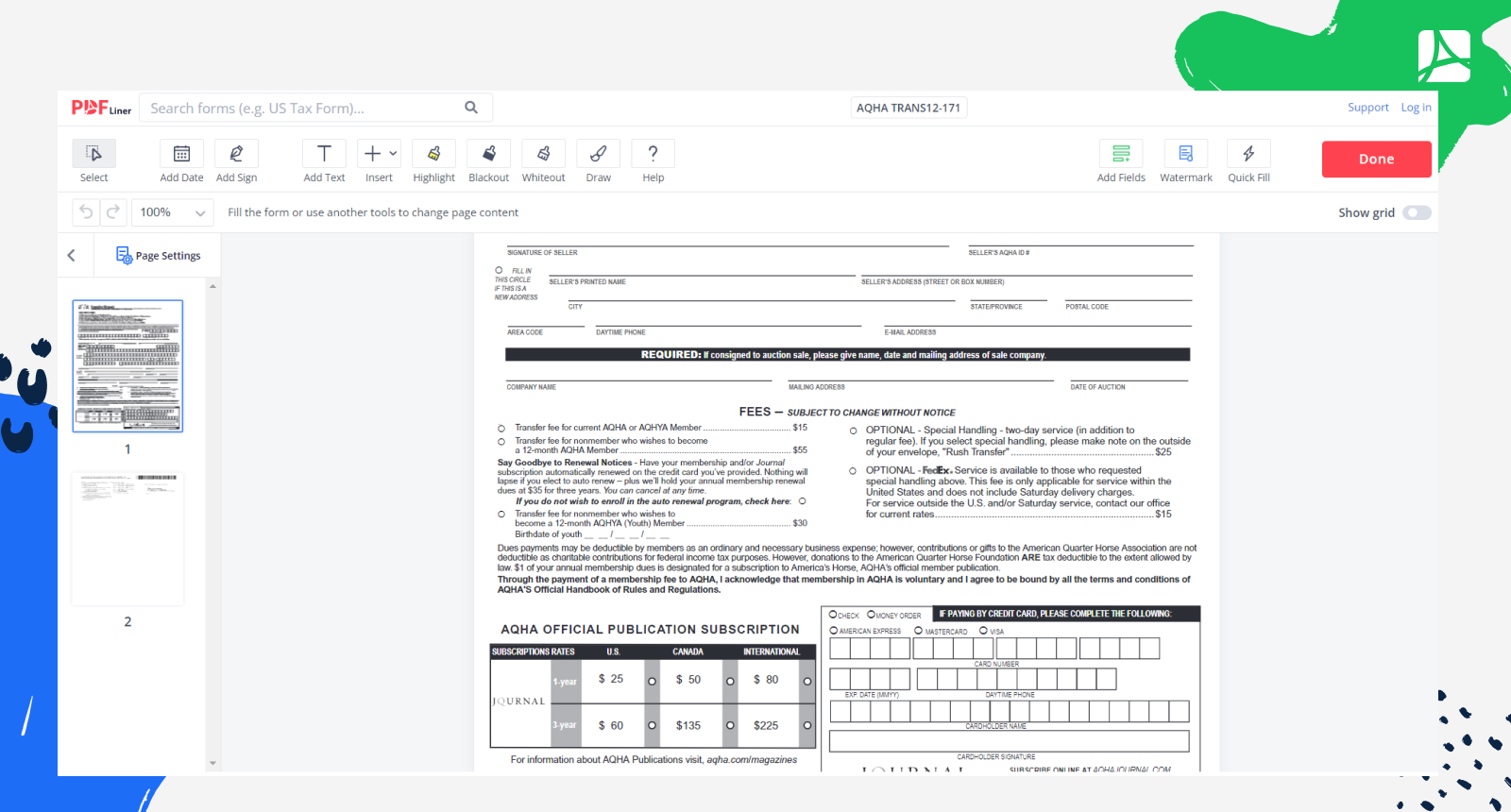
Task: Toggle the Show grid switch
Action: (x=1417, y=212)
